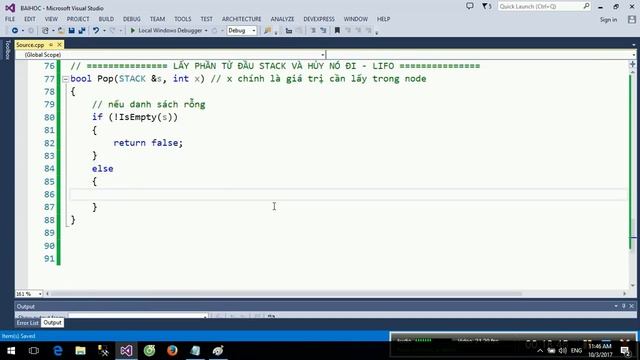
Task: Click the New Project toolbar icon
Action: pos(45,31)
